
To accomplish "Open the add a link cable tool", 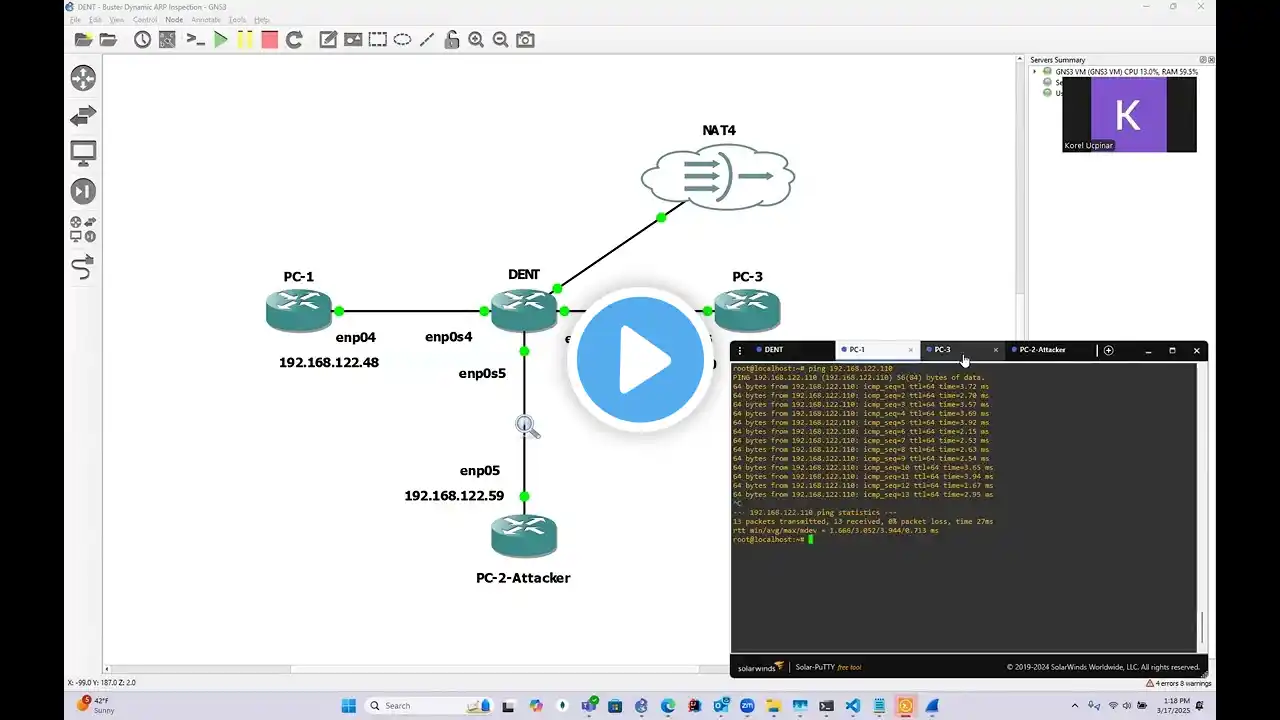I will 83,267.
